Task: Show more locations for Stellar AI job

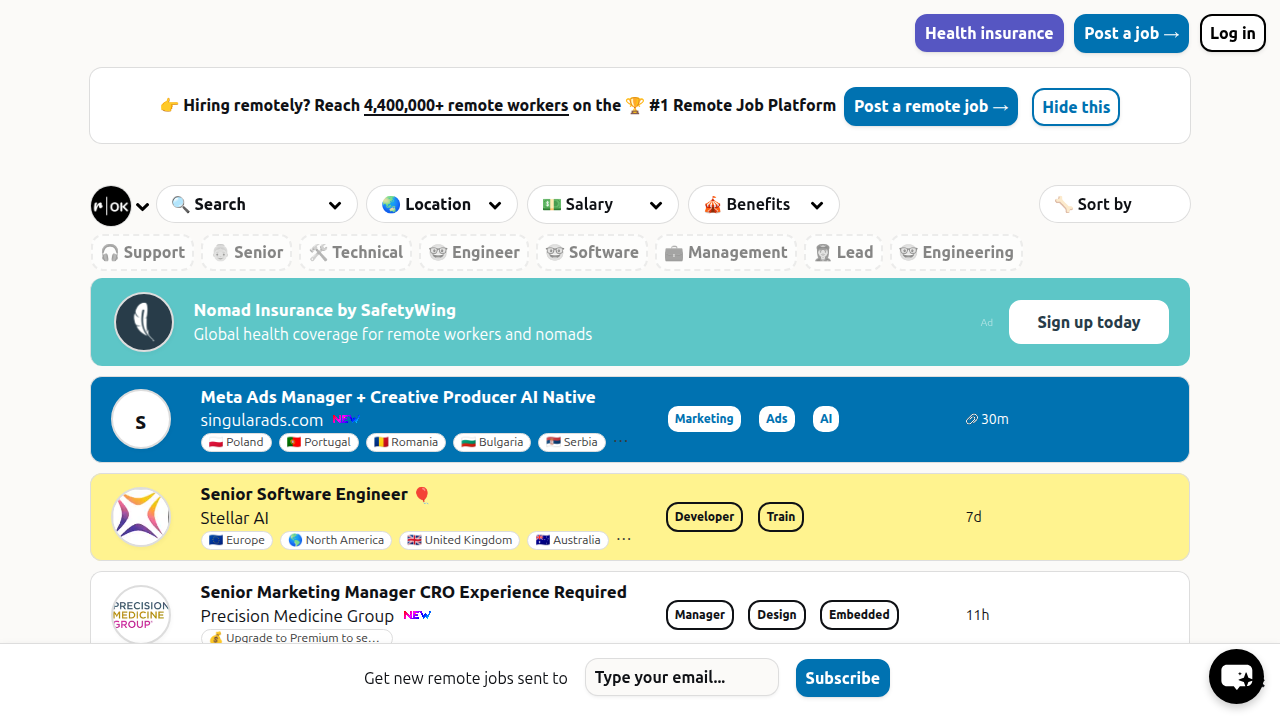Action: click(x=624, y=539)
